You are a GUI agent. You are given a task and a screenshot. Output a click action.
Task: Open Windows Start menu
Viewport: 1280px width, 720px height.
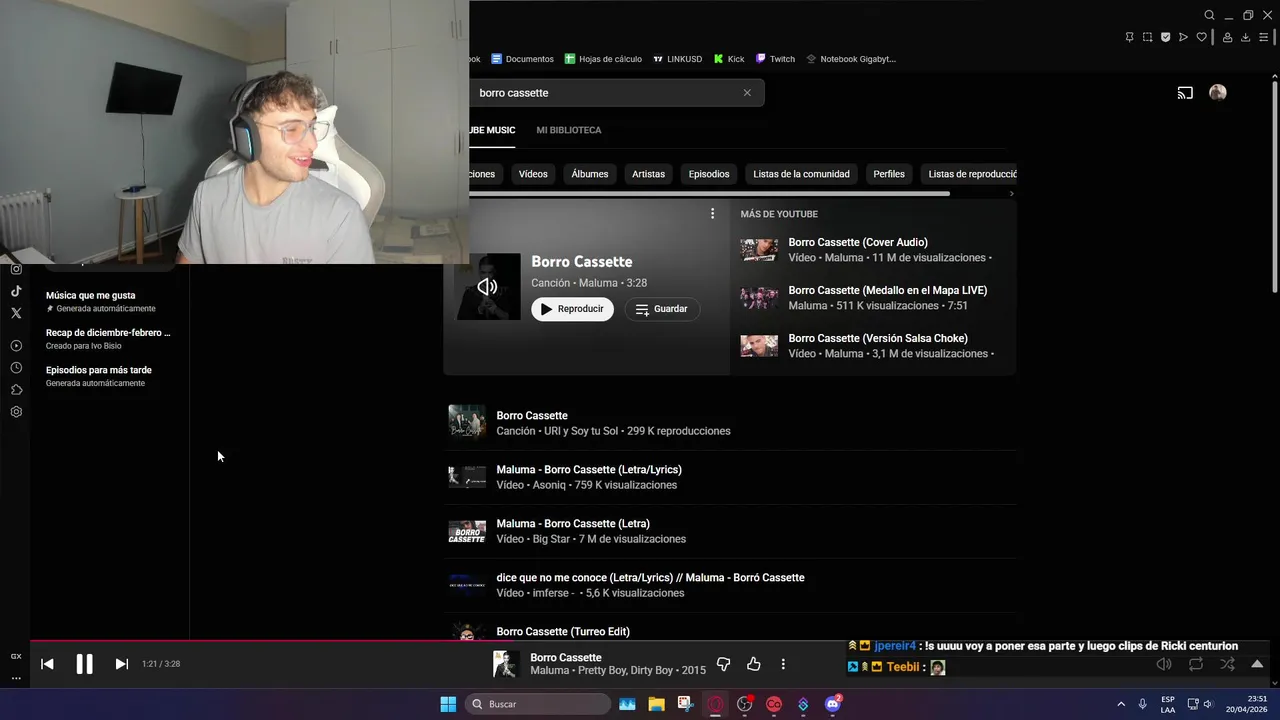pos(448,704)
